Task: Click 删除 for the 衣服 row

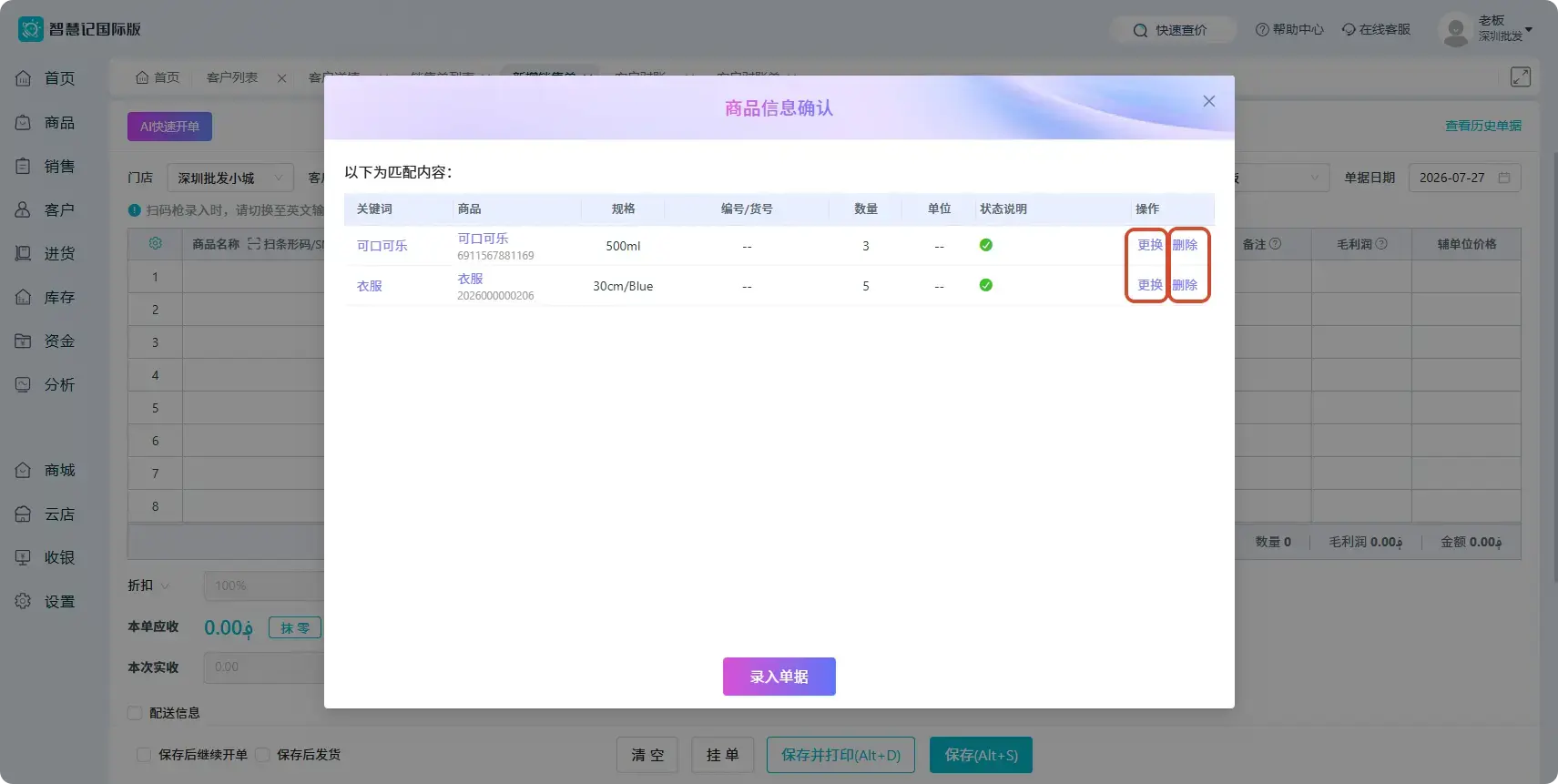Action: pyautogui.click(x=1185, y=285)
